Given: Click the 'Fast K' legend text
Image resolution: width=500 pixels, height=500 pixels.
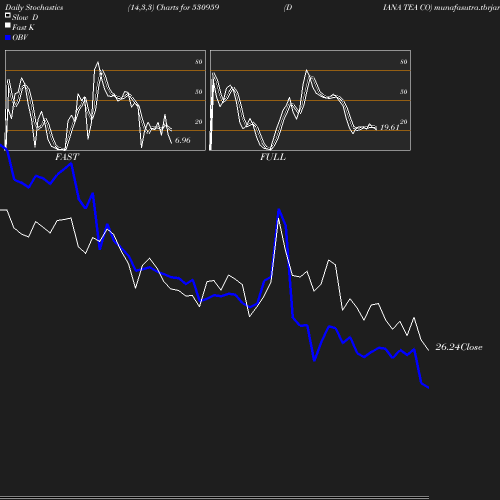Looking at the screenshot, I should click(x=23, y=27).
